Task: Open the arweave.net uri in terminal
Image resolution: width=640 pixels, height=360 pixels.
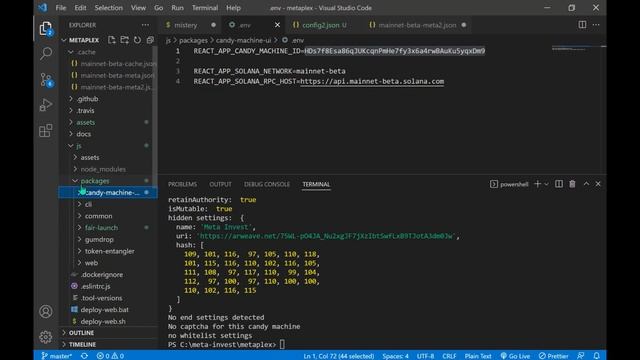Action: [326, 236]
